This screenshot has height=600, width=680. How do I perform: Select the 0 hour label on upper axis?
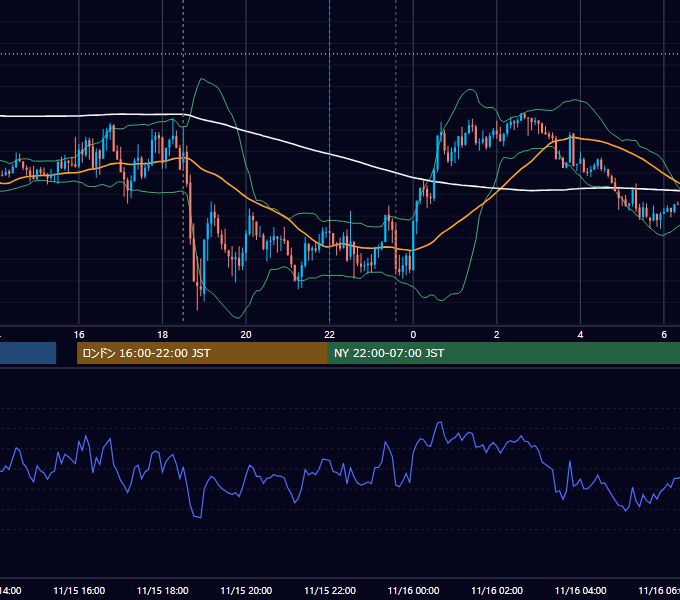click(x=413, y=334)
